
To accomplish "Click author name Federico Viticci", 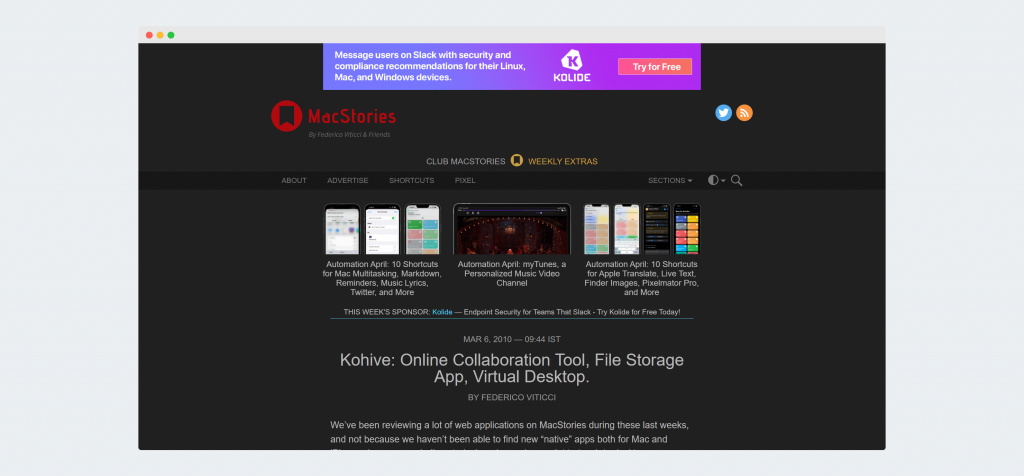I will click(519, 397).
